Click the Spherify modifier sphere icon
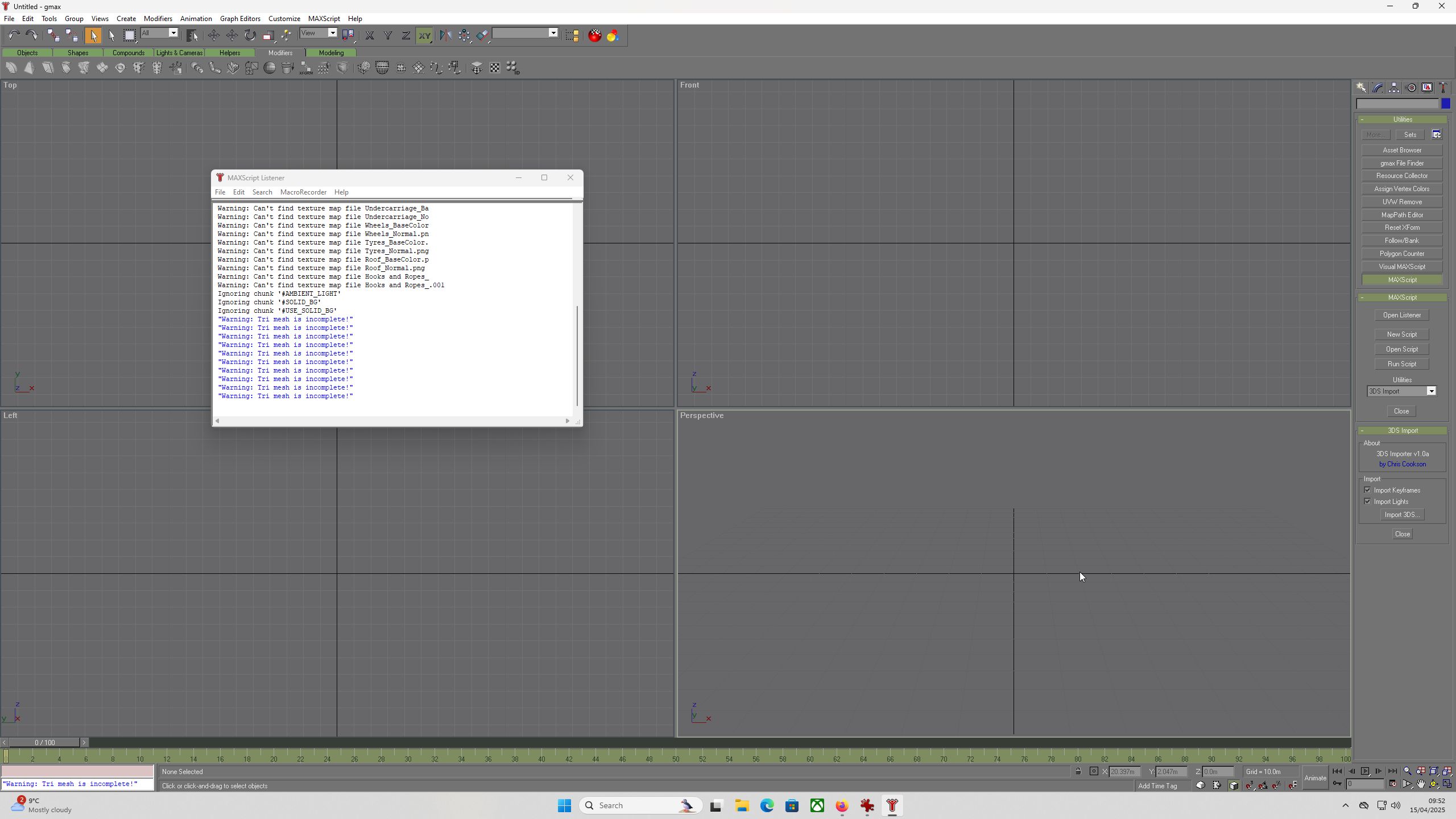Viewport: 1456px width, 819px height. click(270, 68)
